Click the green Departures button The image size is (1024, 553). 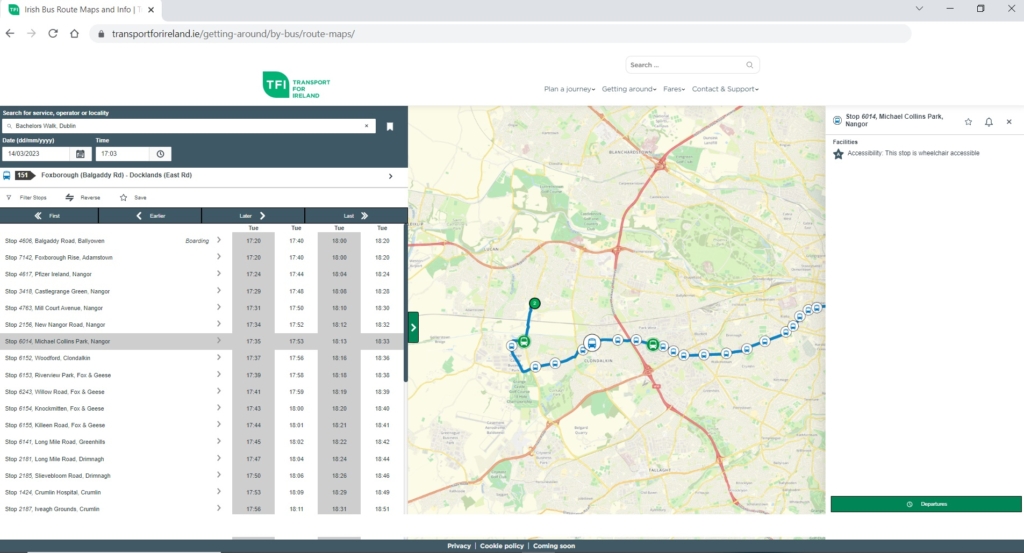pos(926,504)
